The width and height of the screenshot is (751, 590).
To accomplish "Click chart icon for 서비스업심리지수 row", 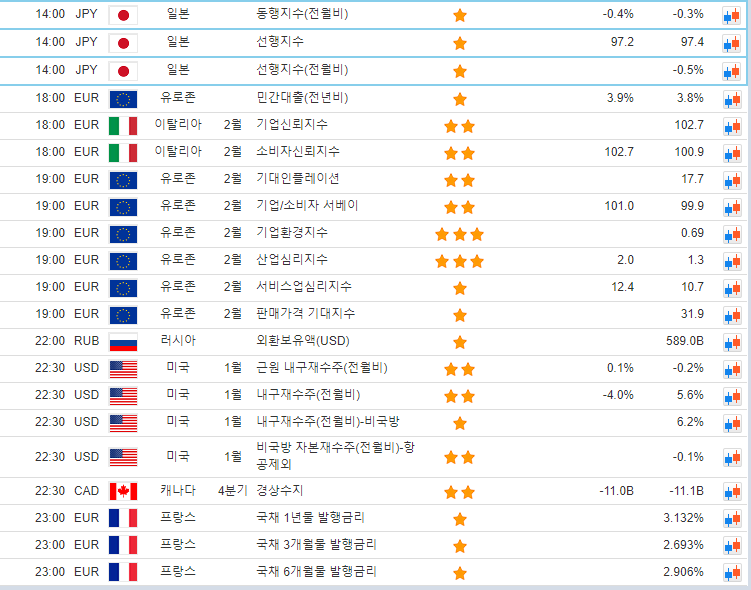I will pos(730,288).
